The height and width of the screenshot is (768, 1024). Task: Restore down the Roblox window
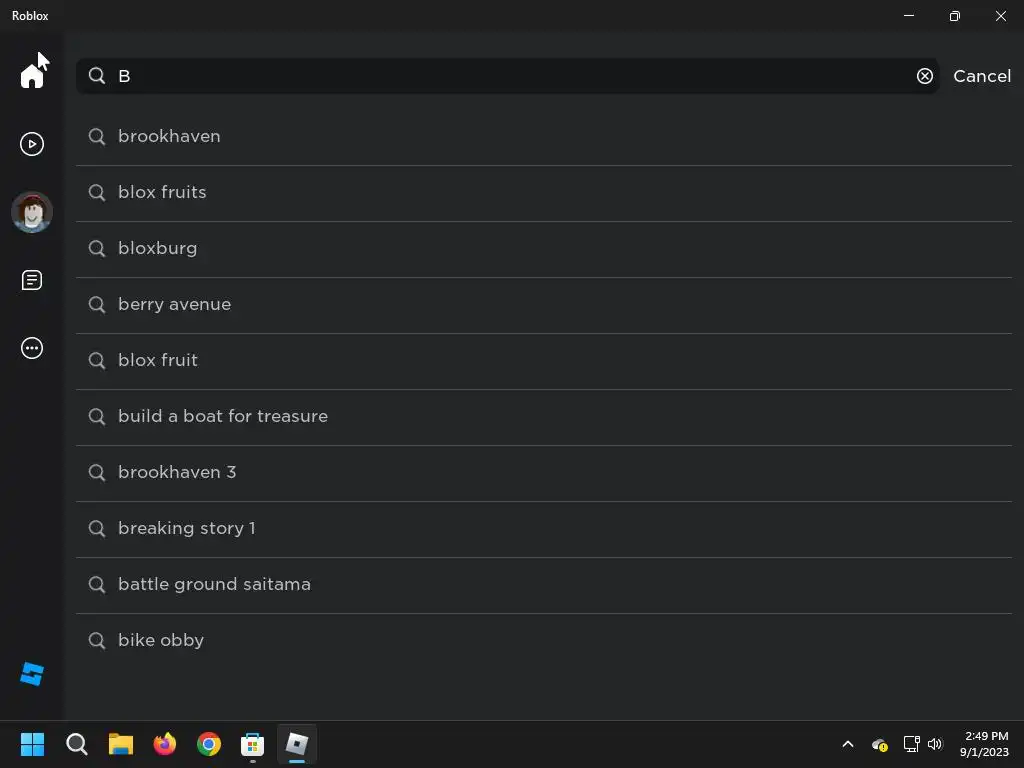point(955,16)
